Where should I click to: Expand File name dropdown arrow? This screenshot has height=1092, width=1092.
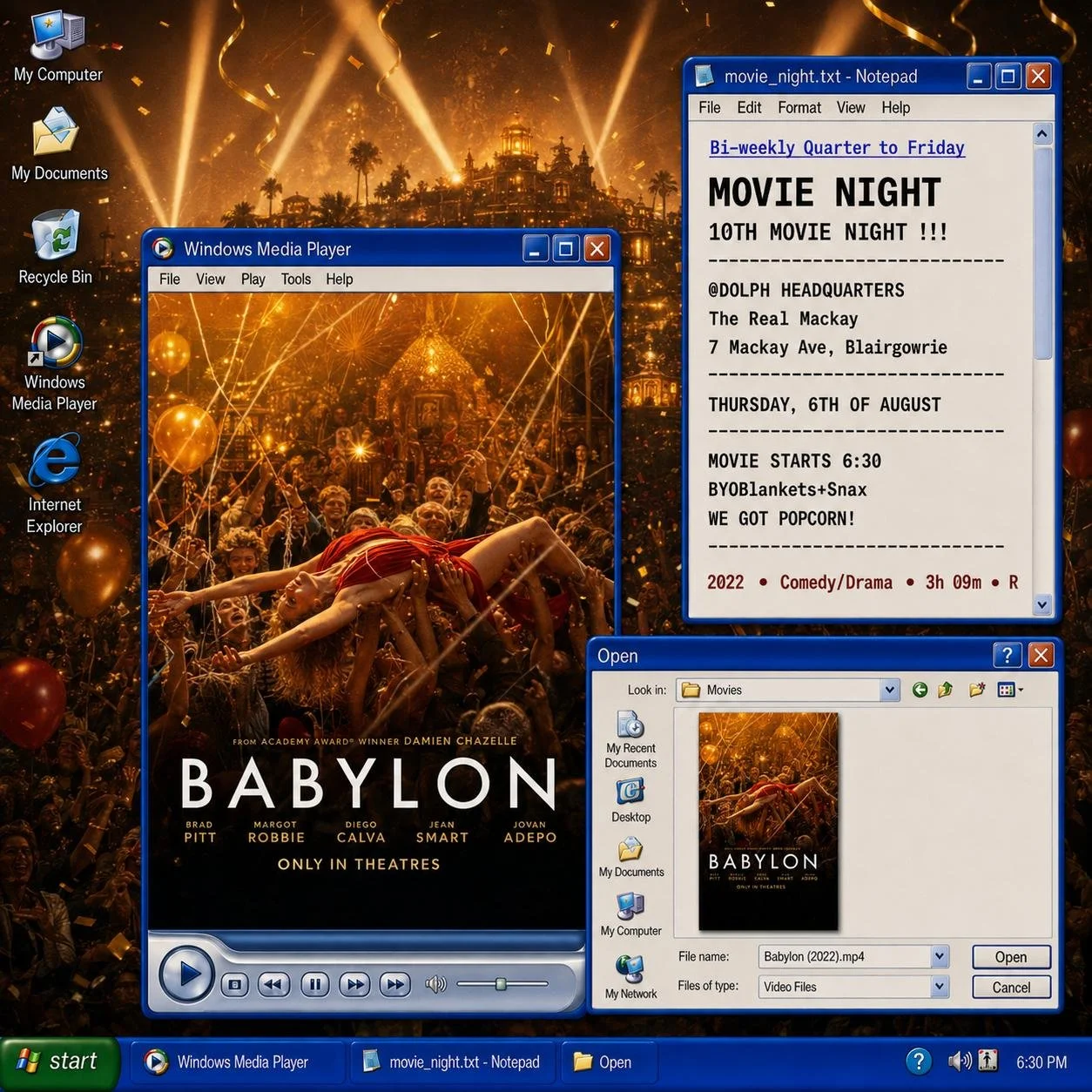coord(940,957)
